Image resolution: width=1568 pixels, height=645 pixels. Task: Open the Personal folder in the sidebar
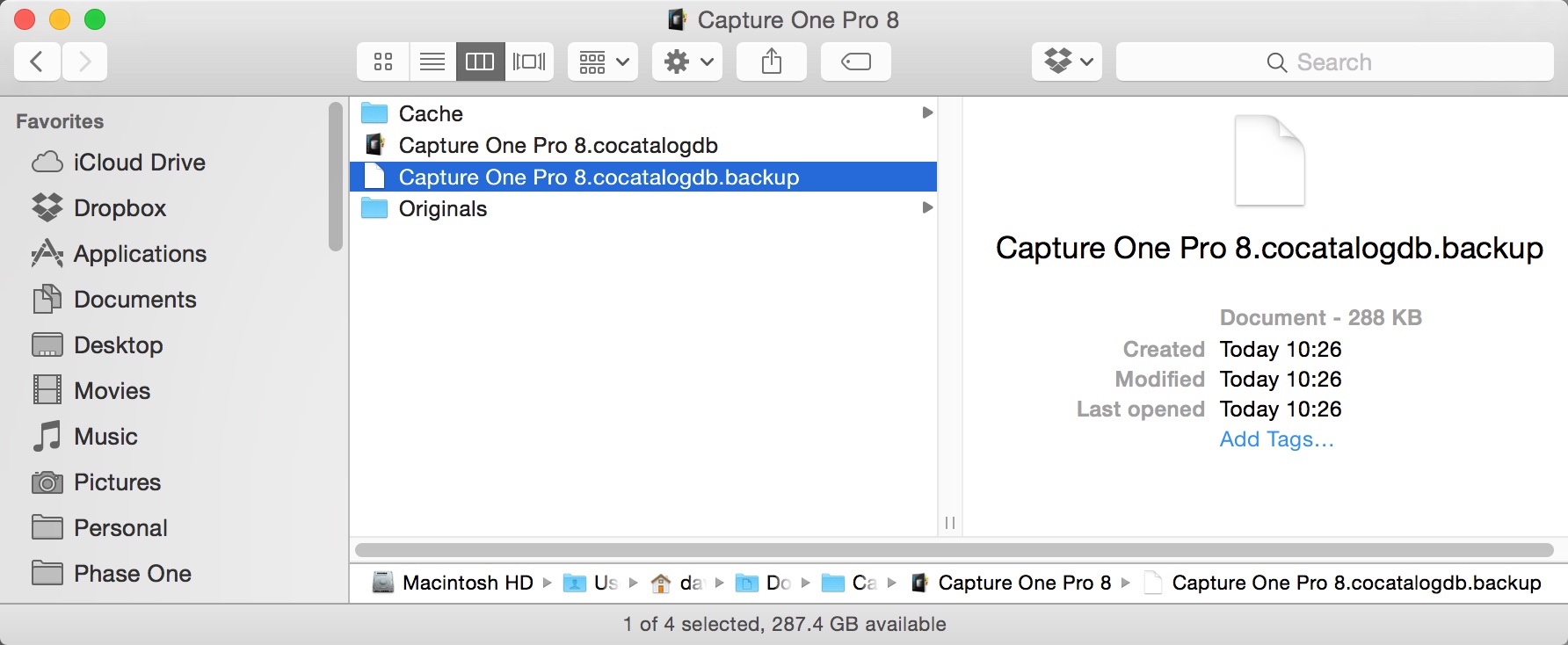99,528
